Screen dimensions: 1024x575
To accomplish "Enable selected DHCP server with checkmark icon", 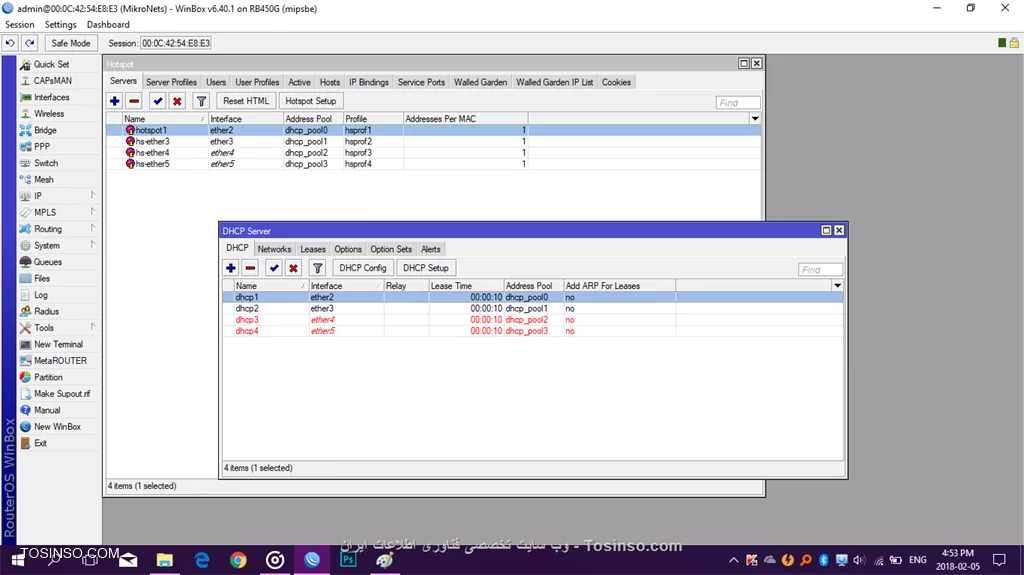I will click(x=274, y=268).
